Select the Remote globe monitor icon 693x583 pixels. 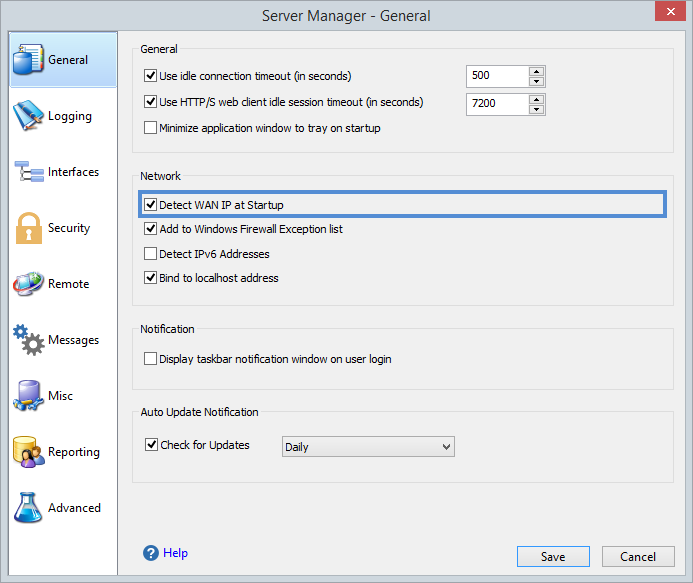click(x=28, y=284)
